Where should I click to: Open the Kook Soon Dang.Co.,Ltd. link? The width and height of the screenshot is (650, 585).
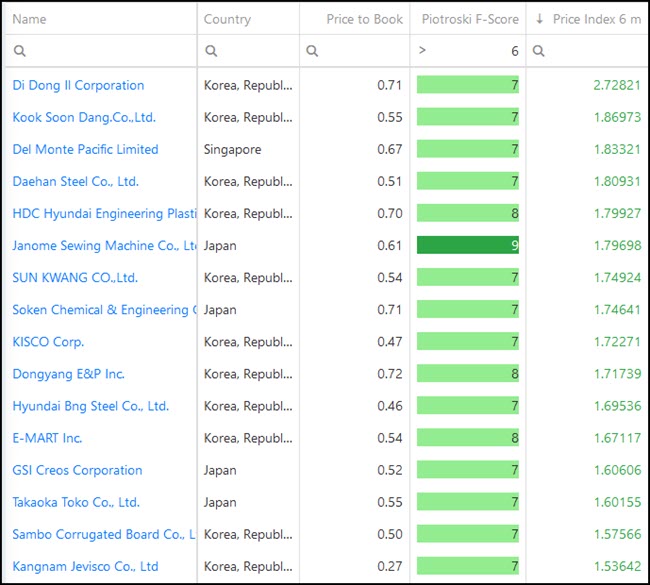84,117
